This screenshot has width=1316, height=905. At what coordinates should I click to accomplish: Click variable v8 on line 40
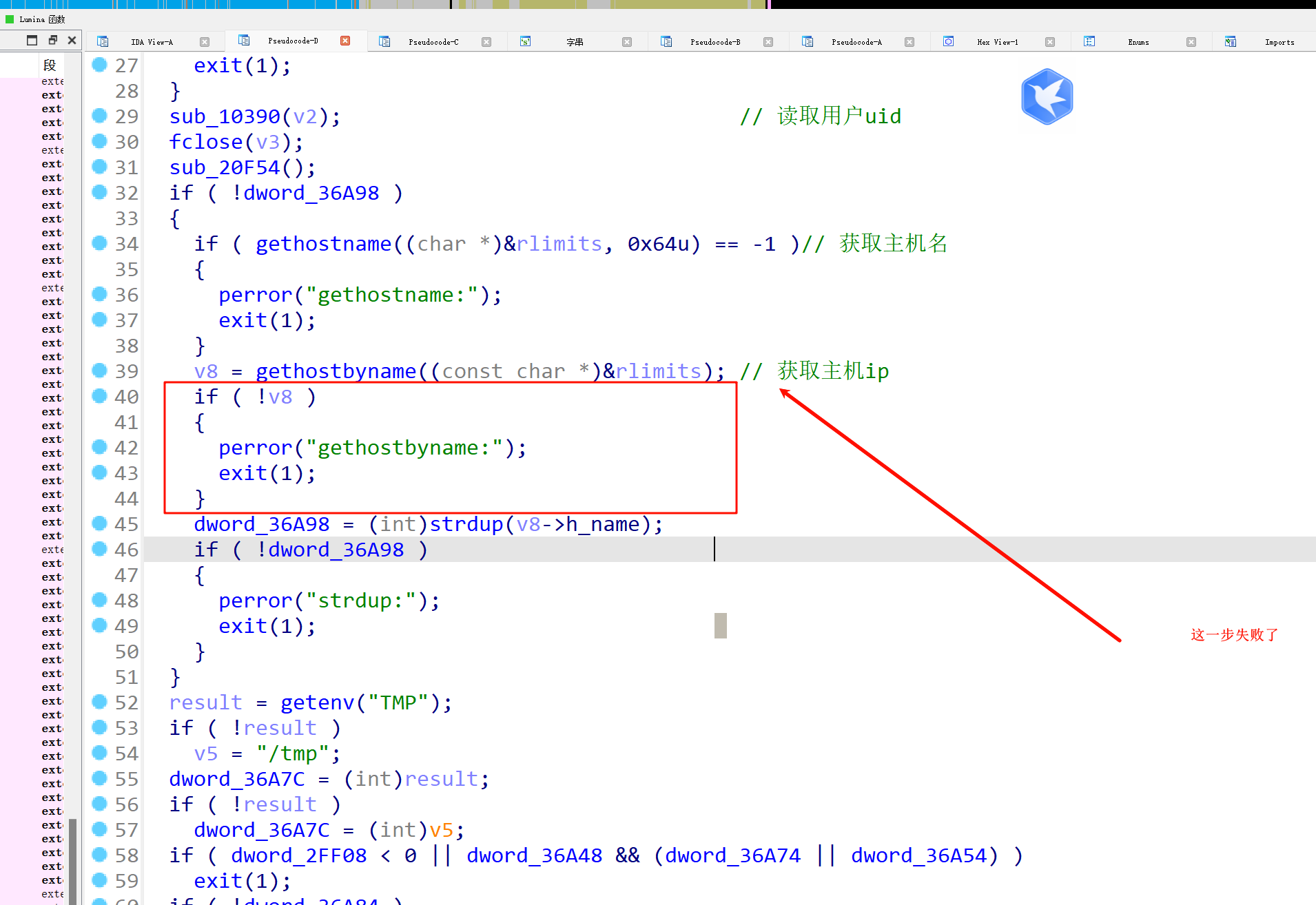[x=280, y=397]
